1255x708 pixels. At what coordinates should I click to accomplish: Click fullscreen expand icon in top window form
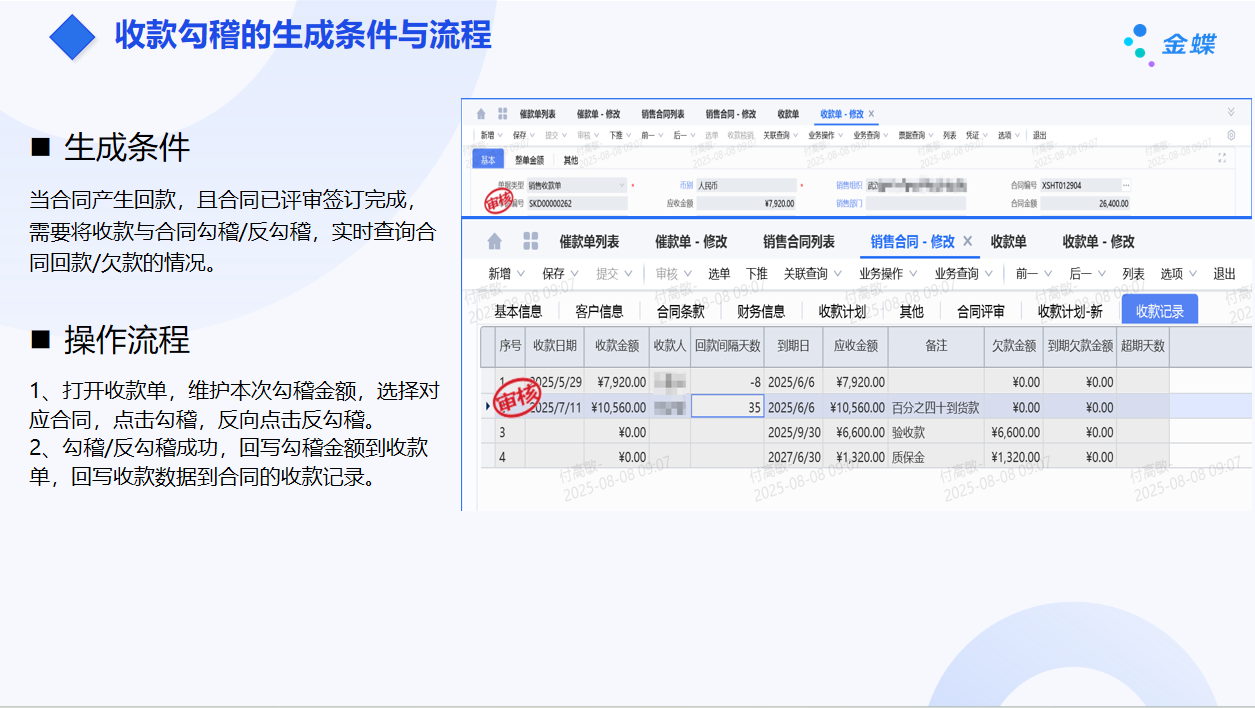[1222, 159]
